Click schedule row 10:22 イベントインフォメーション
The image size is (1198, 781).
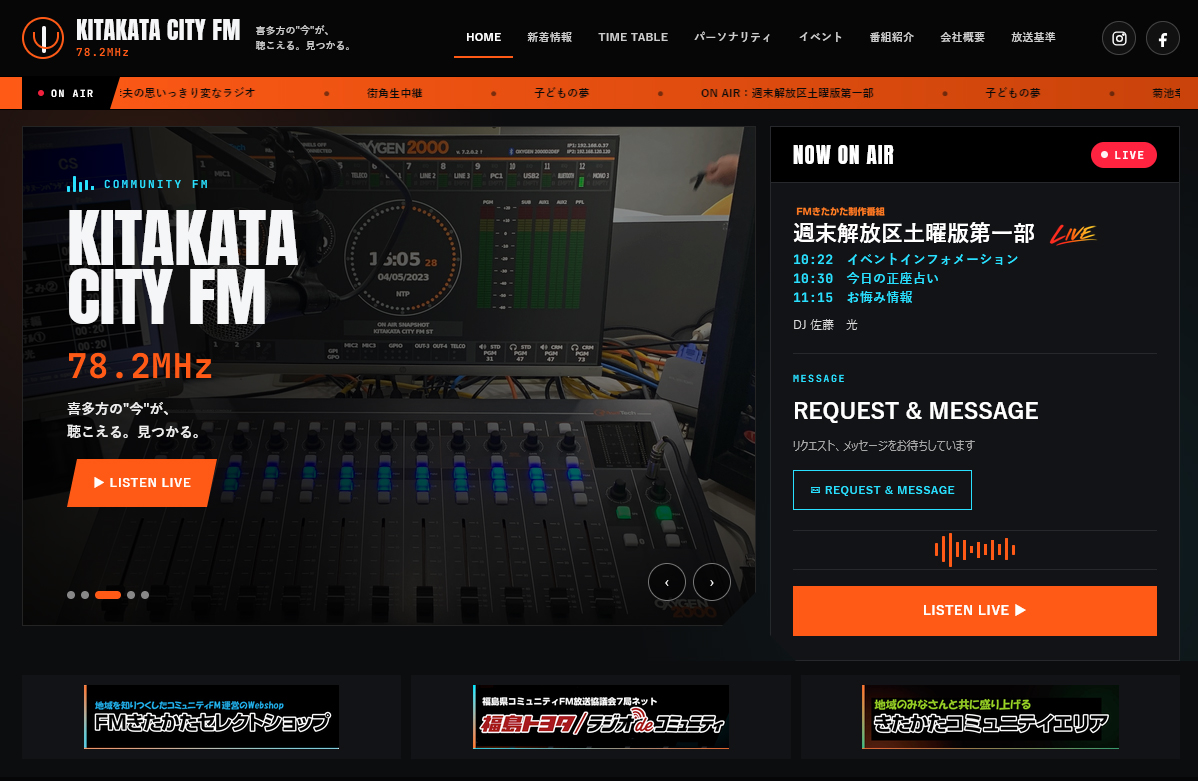905,260
